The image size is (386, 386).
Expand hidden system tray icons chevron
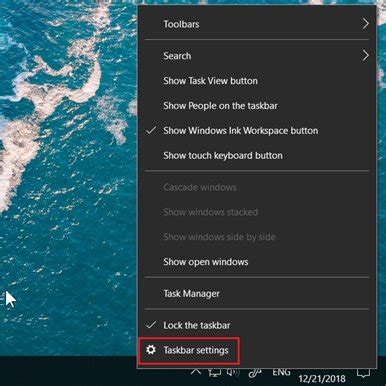[196, 371]
